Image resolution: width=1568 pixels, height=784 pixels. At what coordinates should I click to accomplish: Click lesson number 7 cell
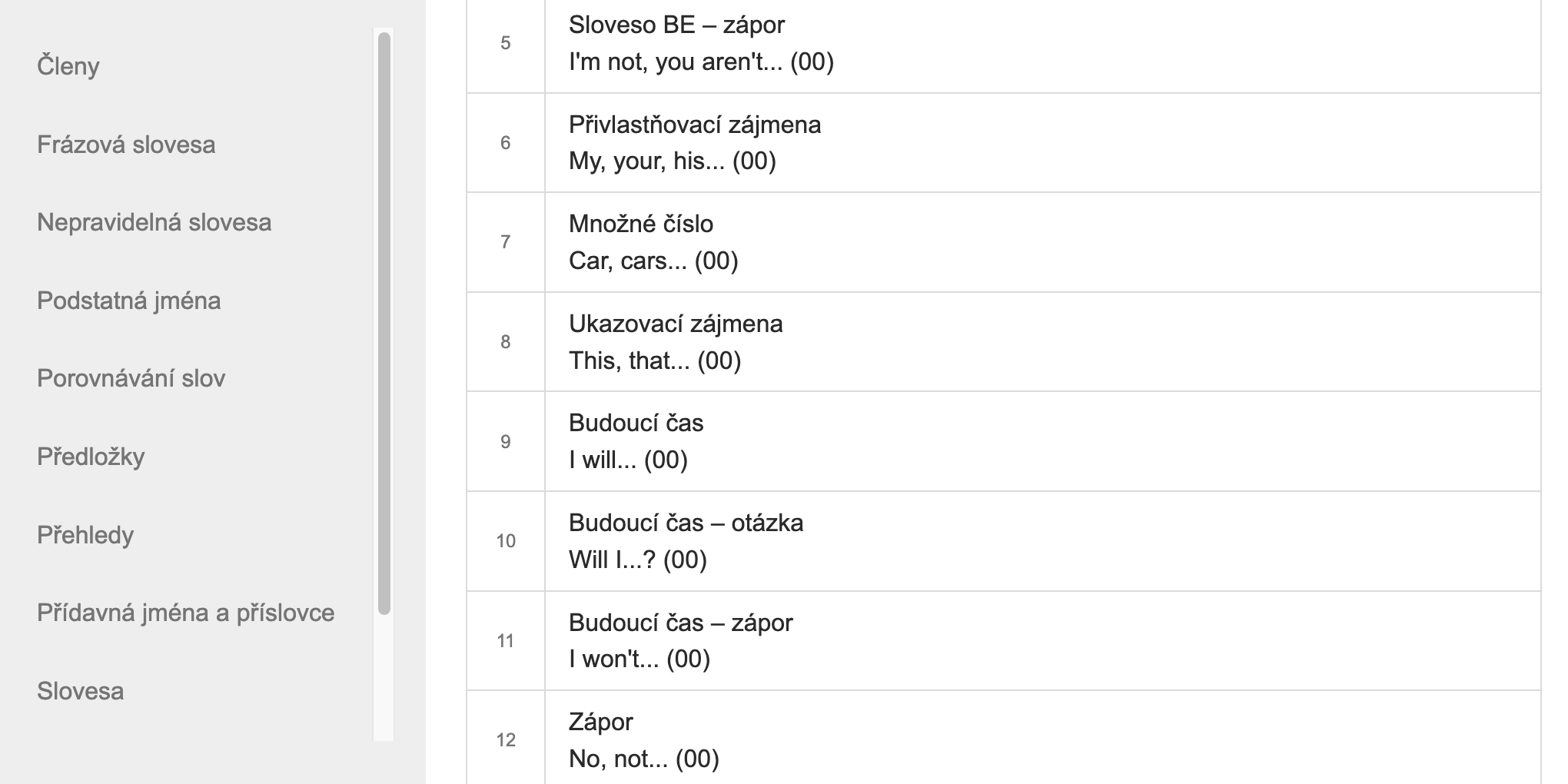click(x=505, y=242)
